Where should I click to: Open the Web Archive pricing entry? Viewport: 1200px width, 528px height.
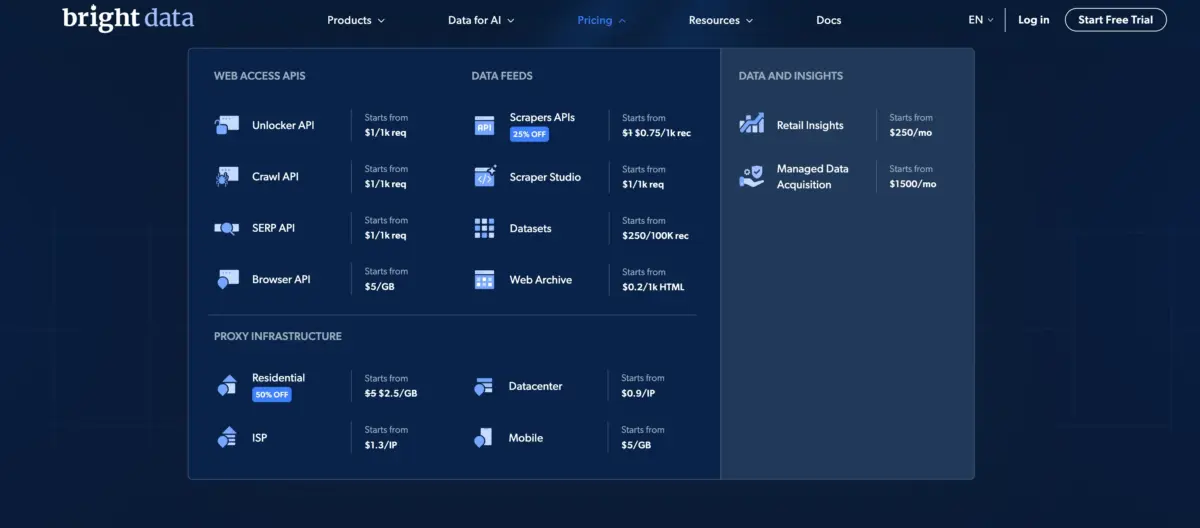pos(541,280)
